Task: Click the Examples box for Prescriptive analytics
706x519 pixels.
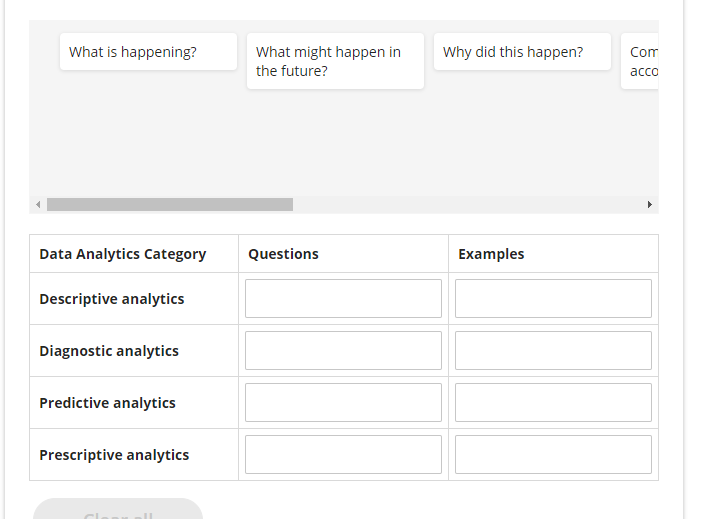Action: click(553, 455)
